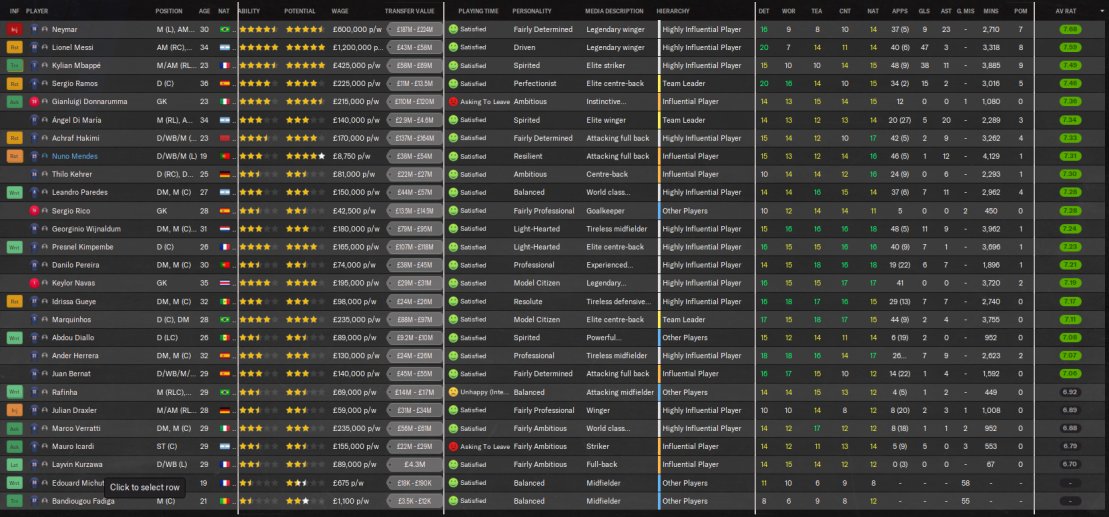This screenshot has width=1109, height=517.
Task: Click Rafinha's unhappy yellow face icon
Action: [453, 392]
